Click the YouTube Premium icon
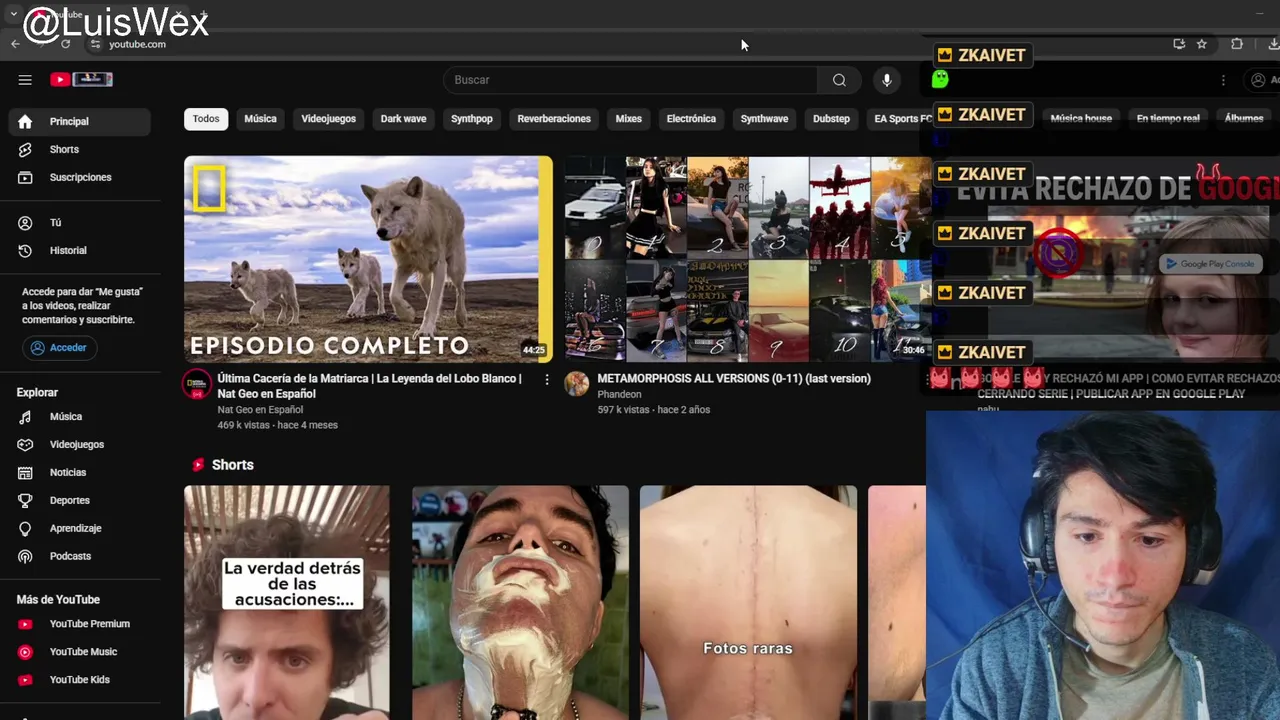Viewport: 1280px width, 720px height. click(26, 624)
